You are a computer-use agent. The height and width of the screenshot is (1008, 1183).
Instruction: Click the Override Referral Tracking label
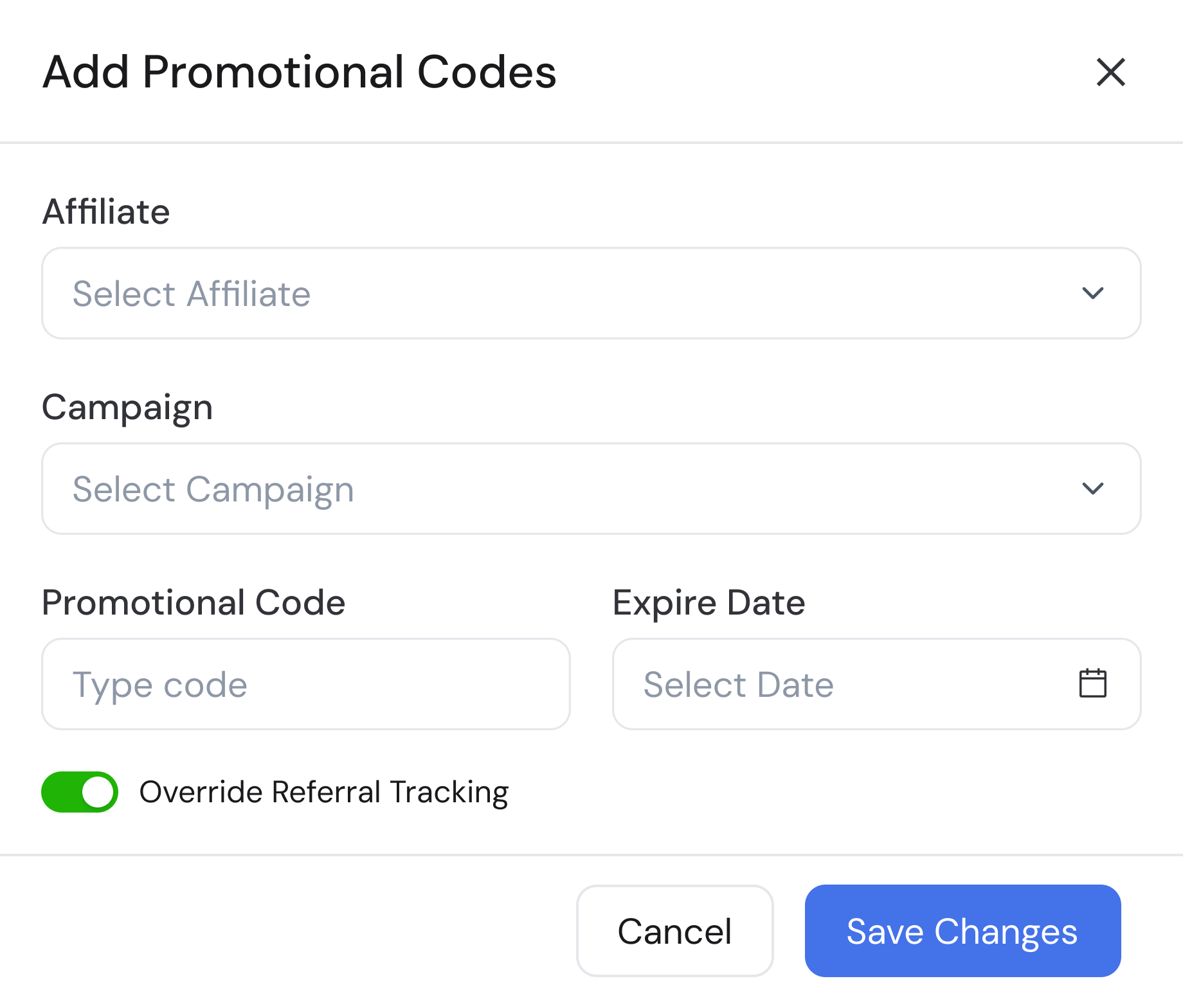(x=324, y=793)
